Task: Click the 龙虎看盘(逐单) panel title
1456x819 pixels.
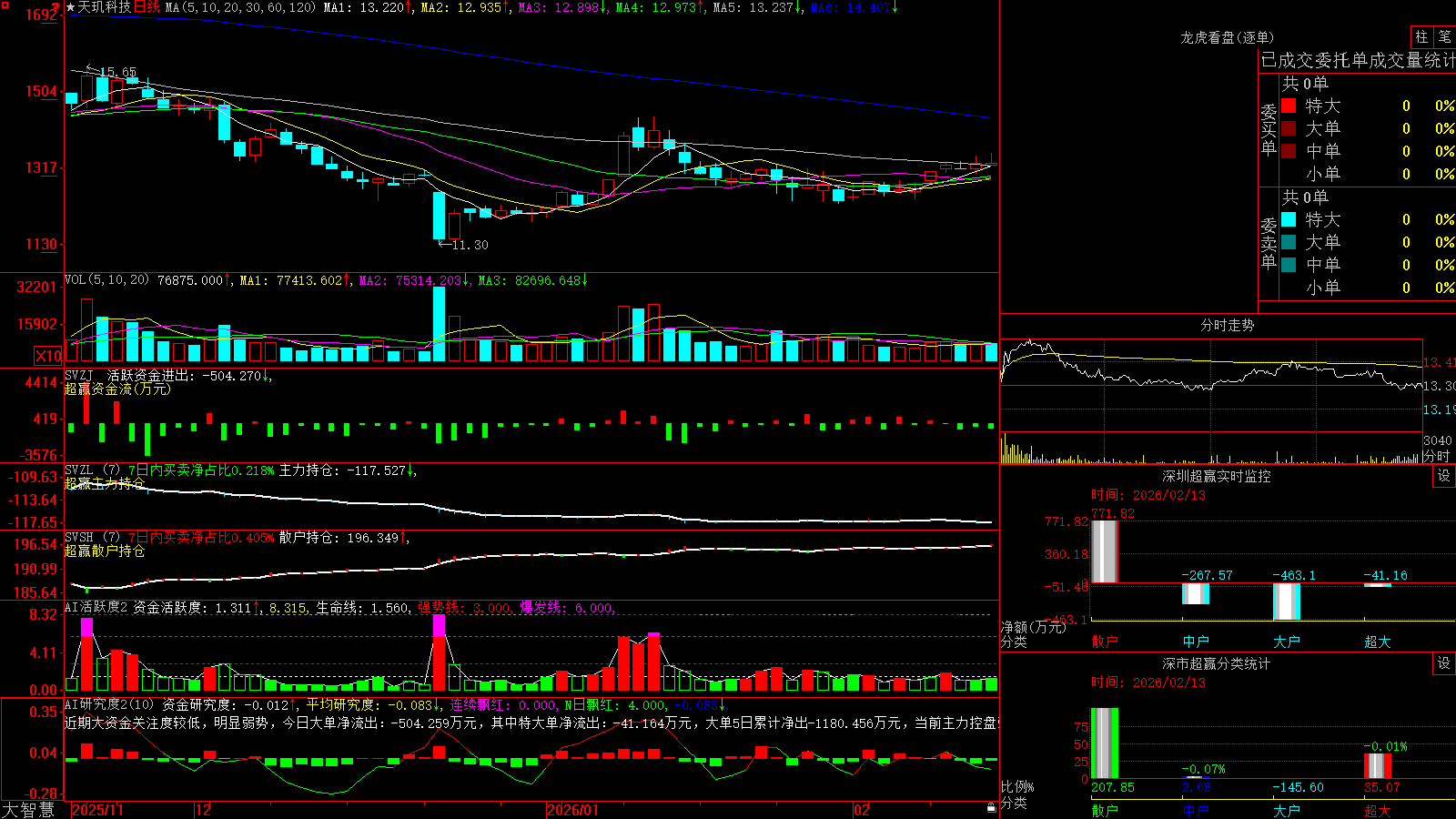Action: tap(1227, 37)
